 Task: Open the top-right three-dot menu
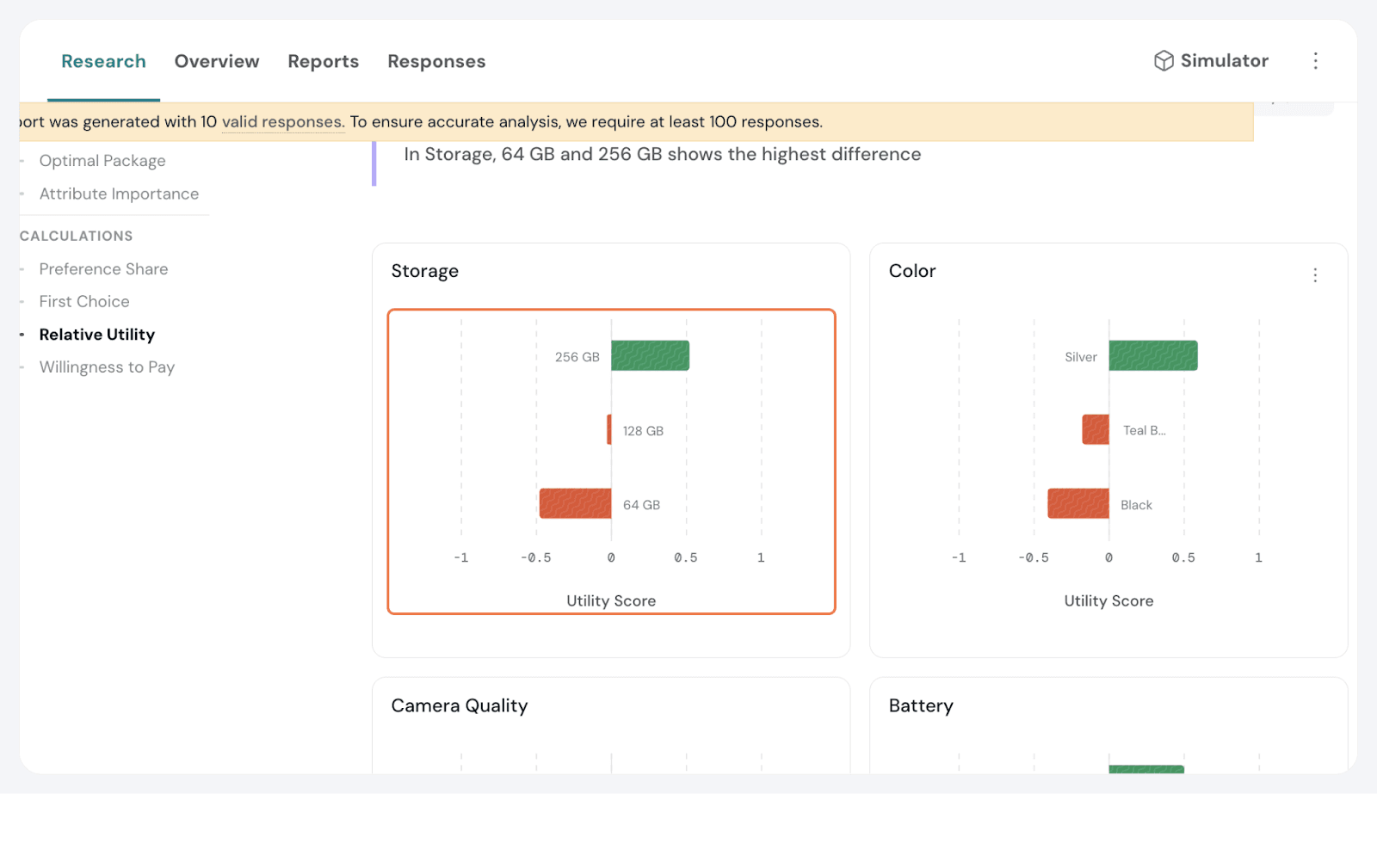click(x=1315, y=61)
